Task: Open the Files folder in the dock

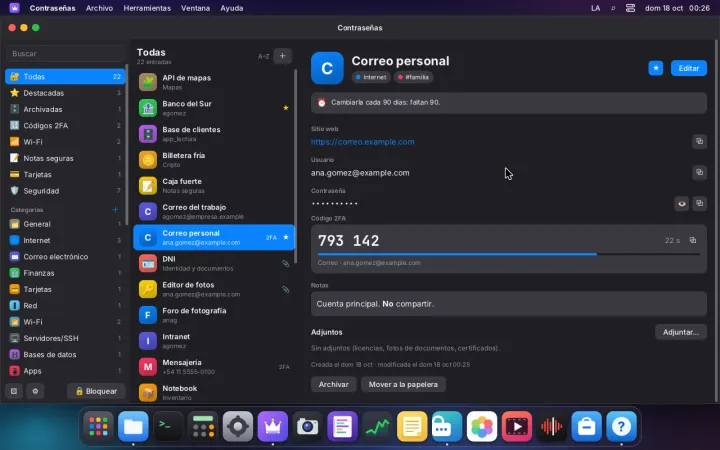Action: tap(133, 426)
